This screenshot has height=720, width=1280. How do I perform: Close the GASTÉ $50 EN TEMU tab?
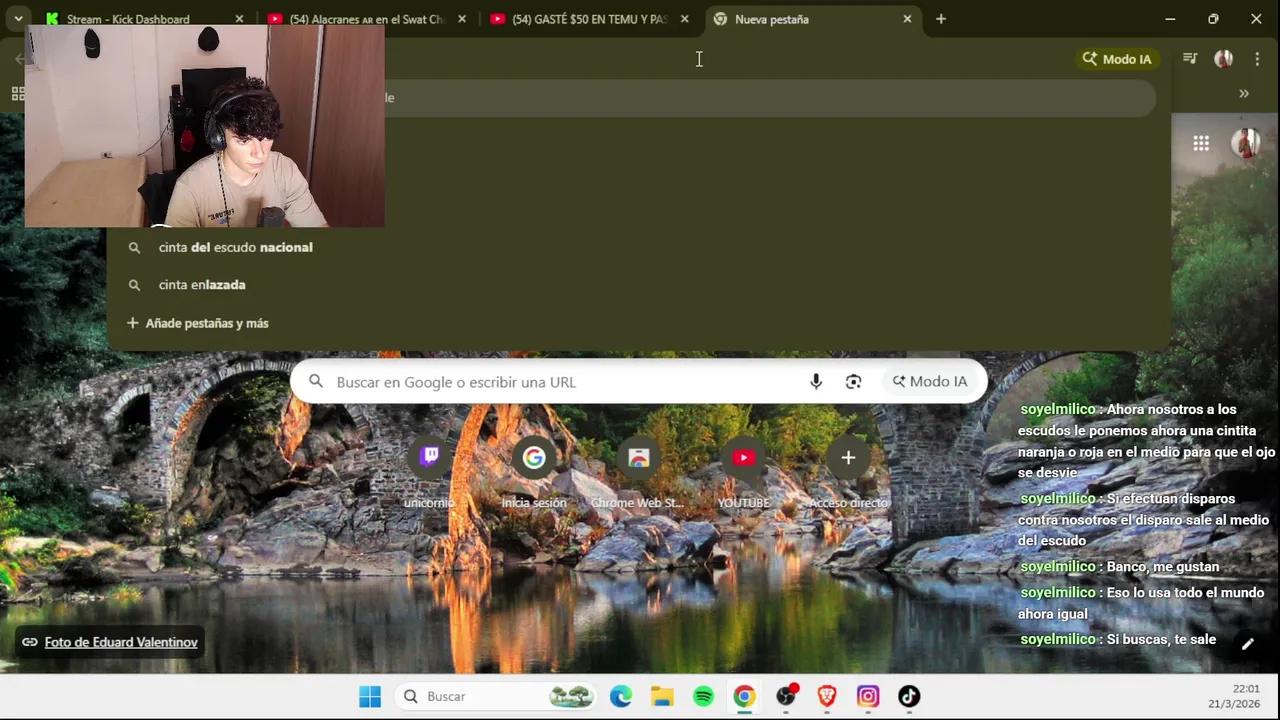coord(685,19)
